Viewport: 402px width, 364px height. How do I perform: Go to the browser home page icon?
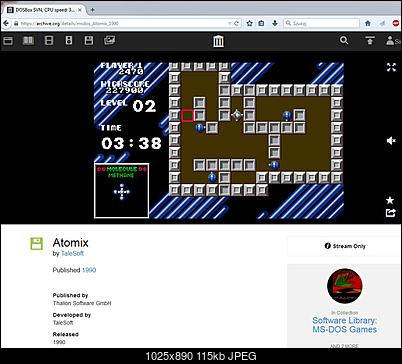coord(368,23)
